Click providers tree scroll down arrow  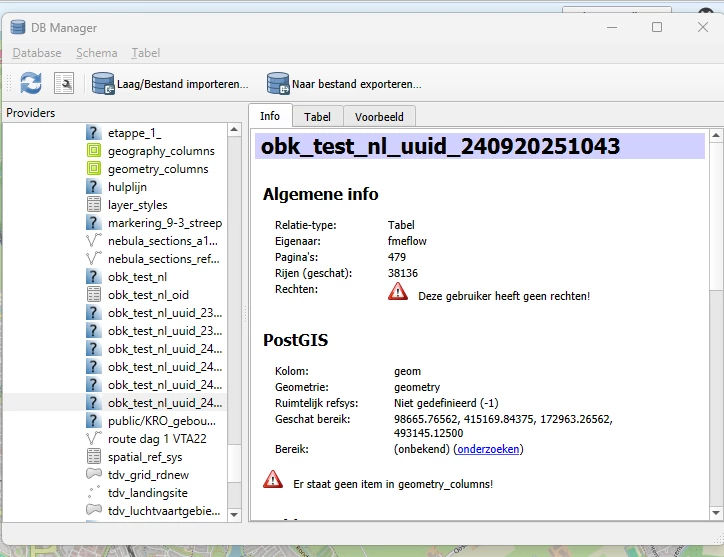pyautogui.click(x=234, y=515)
